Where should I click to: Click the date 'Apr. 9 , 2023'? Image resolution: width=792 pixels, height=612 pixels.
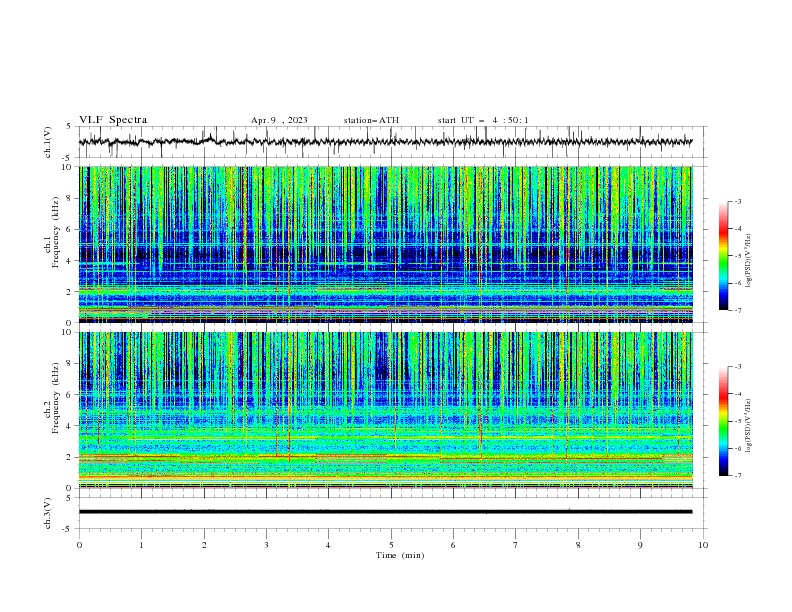tap(279, 120)
